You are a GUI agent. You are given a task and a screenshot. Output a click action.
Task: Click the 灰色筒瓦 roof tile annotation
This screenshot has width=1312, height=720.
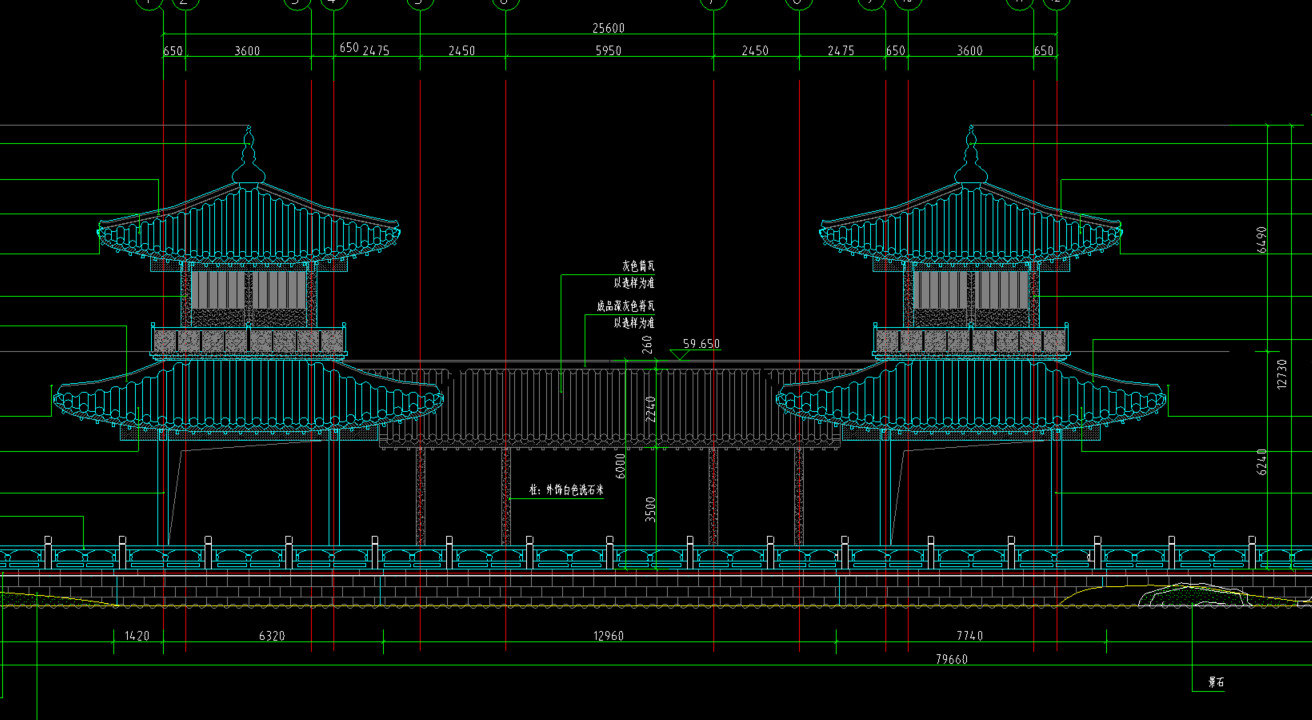click(638, 266)
